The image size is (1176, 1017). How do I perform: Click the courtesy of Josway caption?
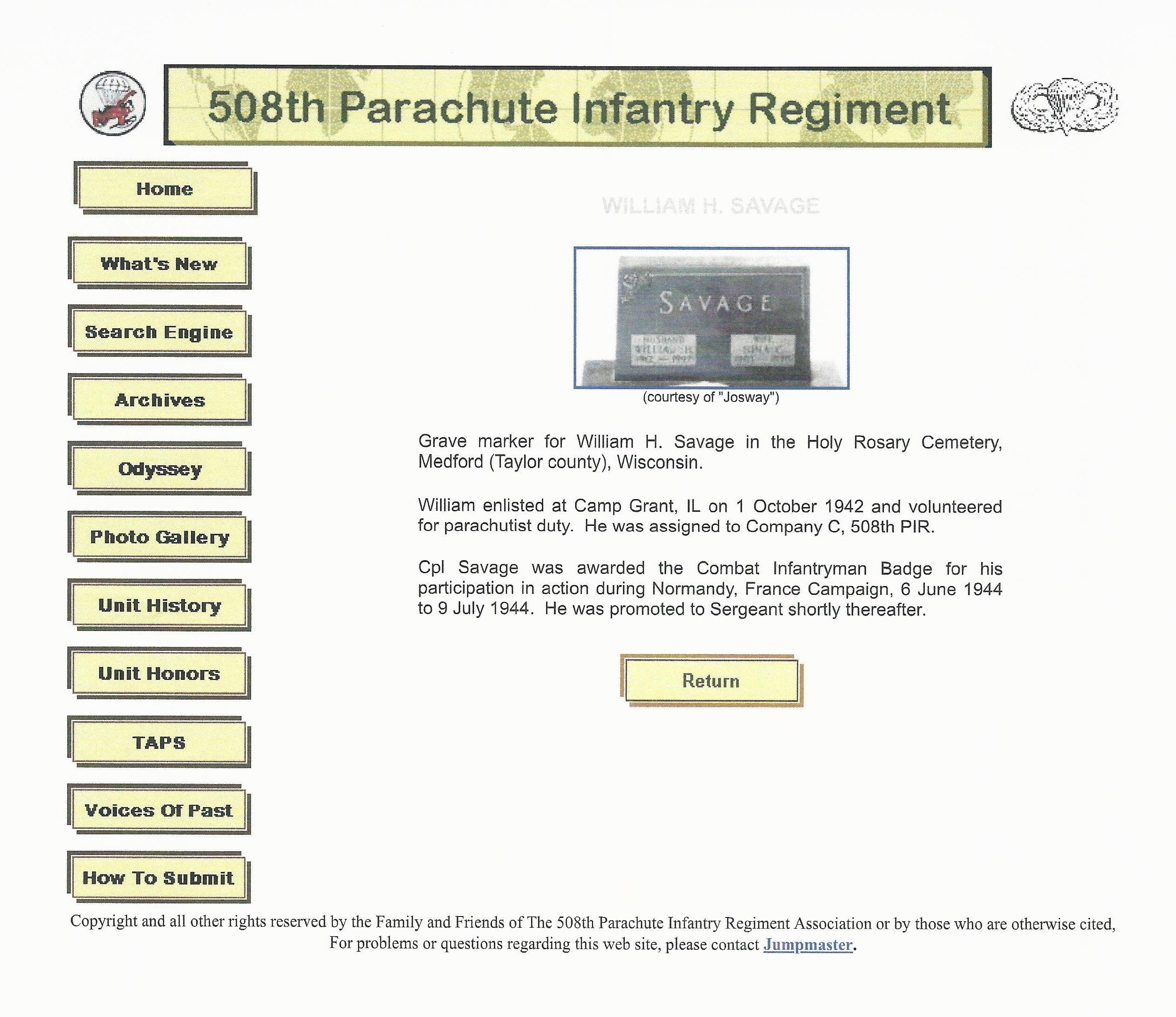(711, 397)
